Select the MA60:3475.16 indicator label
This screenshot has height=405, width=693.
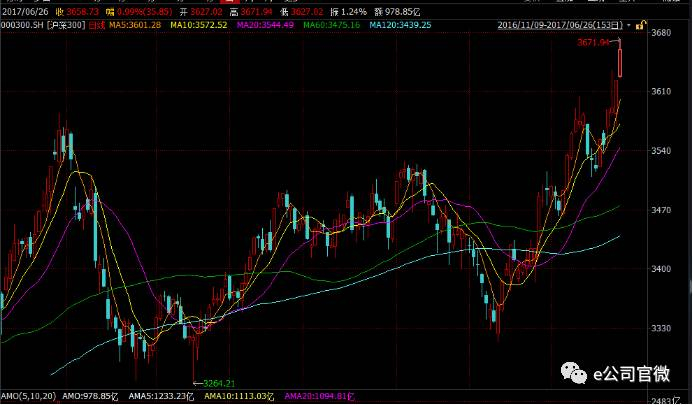(331, 25)
